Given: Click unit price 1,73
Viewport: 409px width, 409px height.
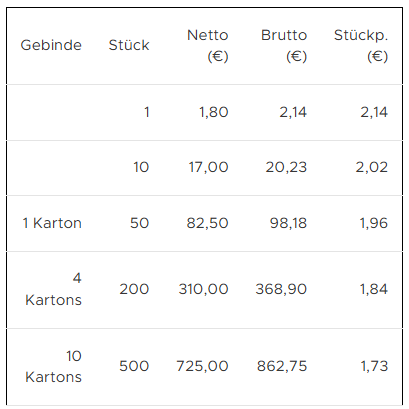Looking at the screenshot, I should pos(374,366).
